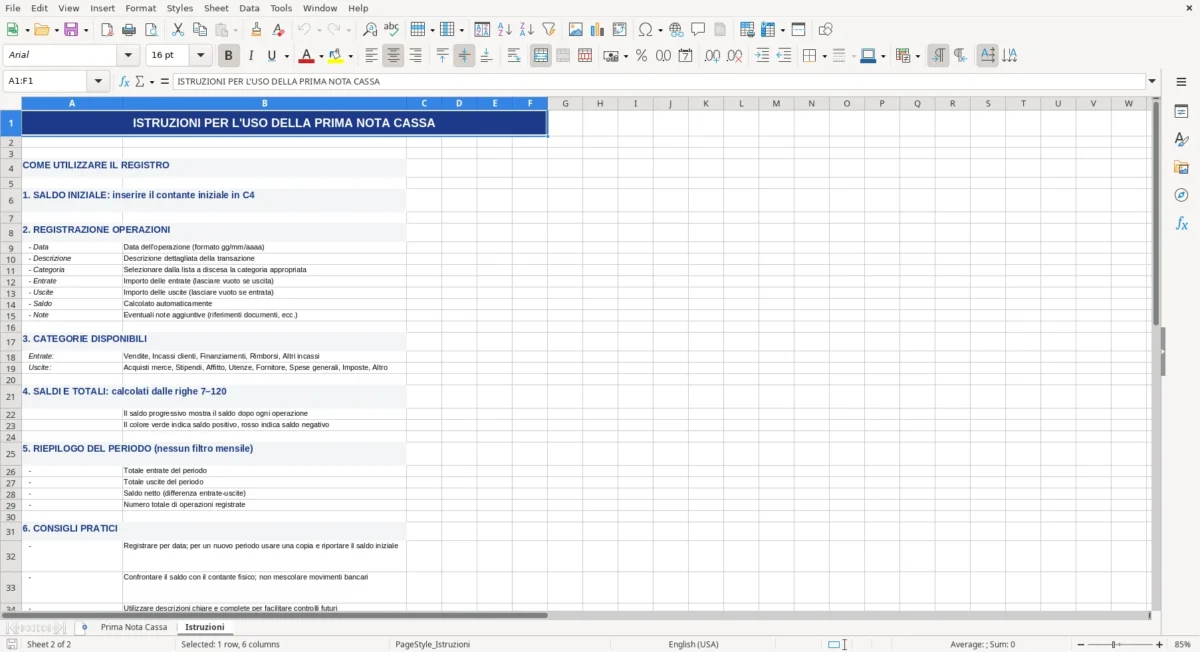
Task: Click row header 21
Action: [x=10, y=397]
